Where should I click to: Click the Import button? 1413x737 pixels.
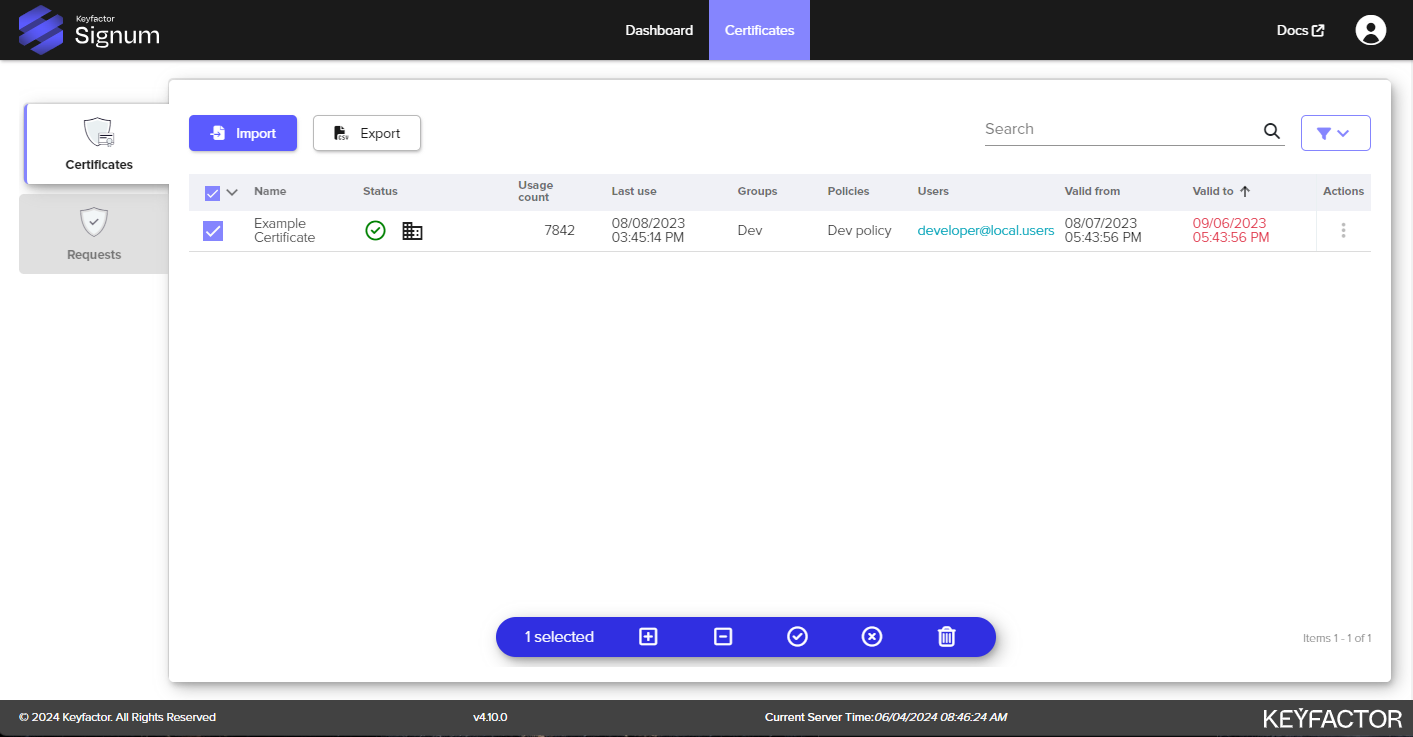pyautogui.click(x=243, y=133)
